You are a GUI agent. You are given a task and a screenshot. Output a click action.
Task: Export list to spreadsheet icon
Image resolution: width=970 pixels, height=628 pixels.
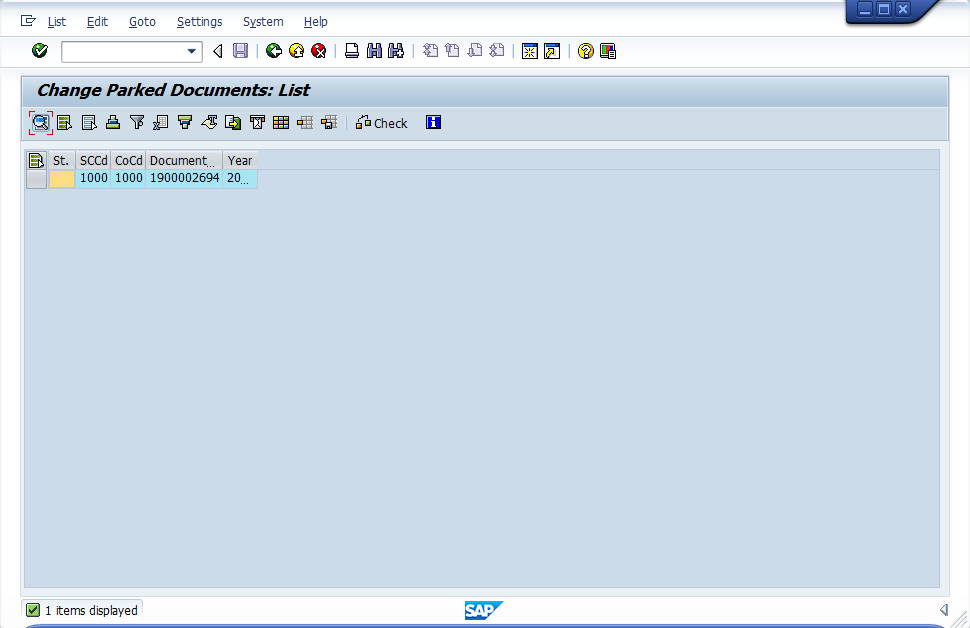pos(161,123)
